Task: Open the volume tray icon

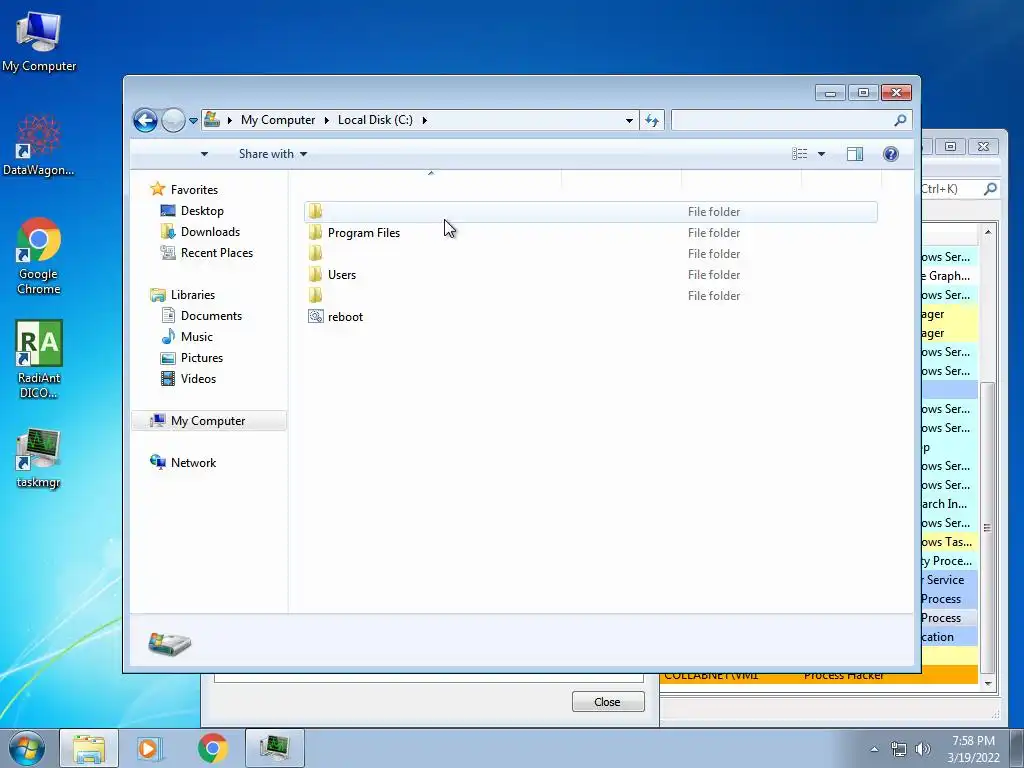Action: point(922,749)
